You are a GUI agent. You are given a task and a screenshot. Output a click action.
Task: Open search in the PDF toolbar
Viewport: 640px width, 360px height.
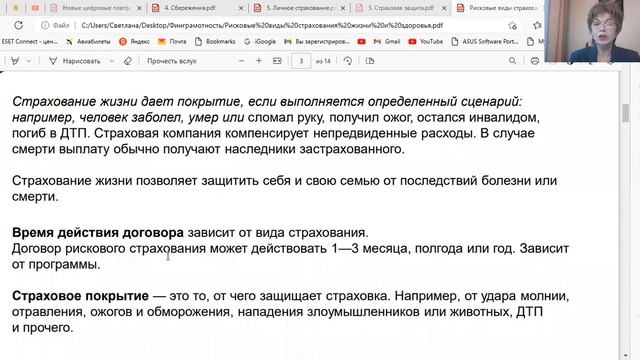pyautogui.click(x=512, y=61)
